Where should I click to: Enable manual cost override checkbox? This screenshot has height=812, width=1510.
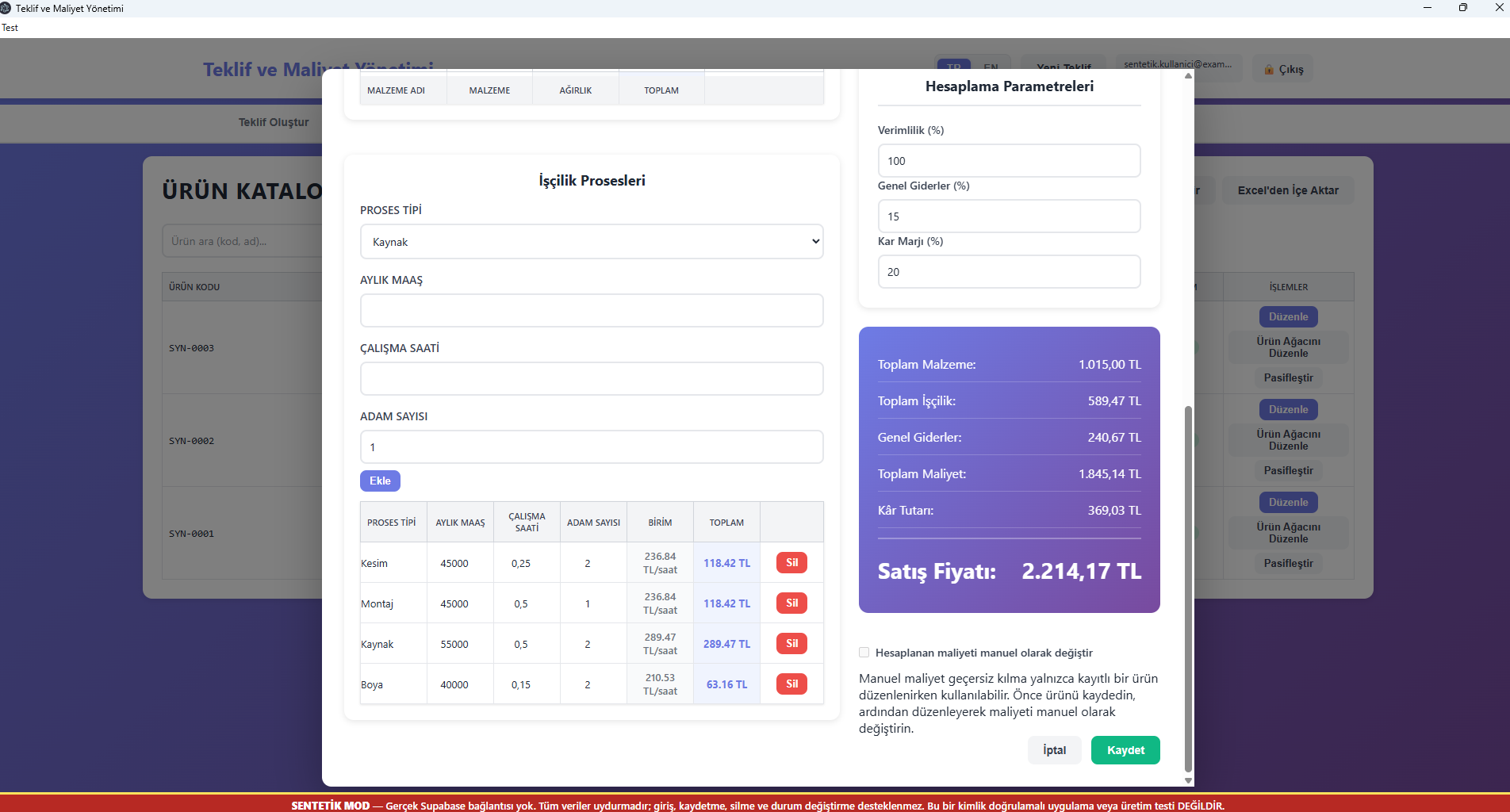coord(864,653)
